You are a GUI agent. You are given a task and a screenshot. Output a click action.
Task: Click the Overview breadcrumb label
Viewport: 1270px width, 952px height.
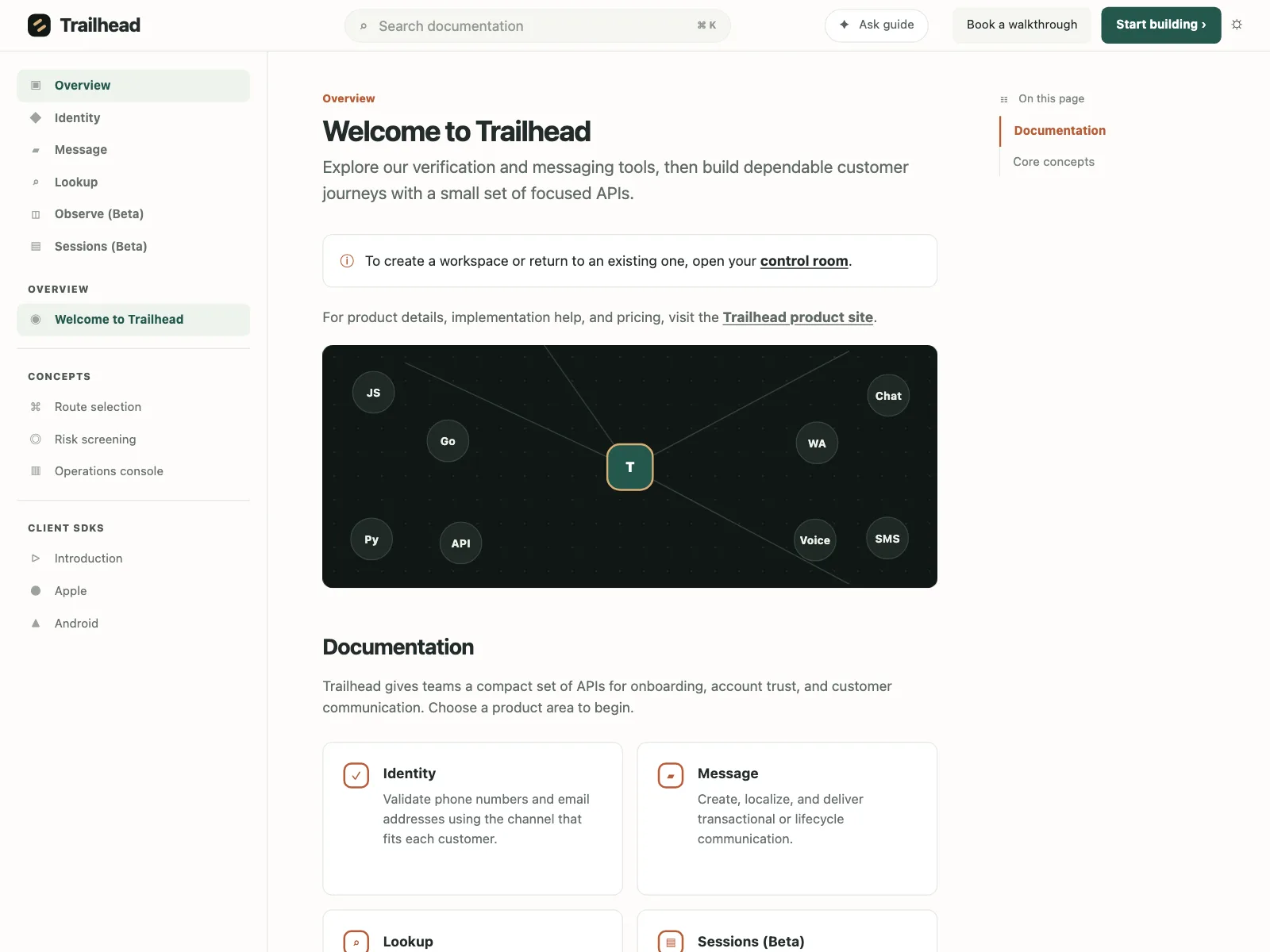point(348,98)
